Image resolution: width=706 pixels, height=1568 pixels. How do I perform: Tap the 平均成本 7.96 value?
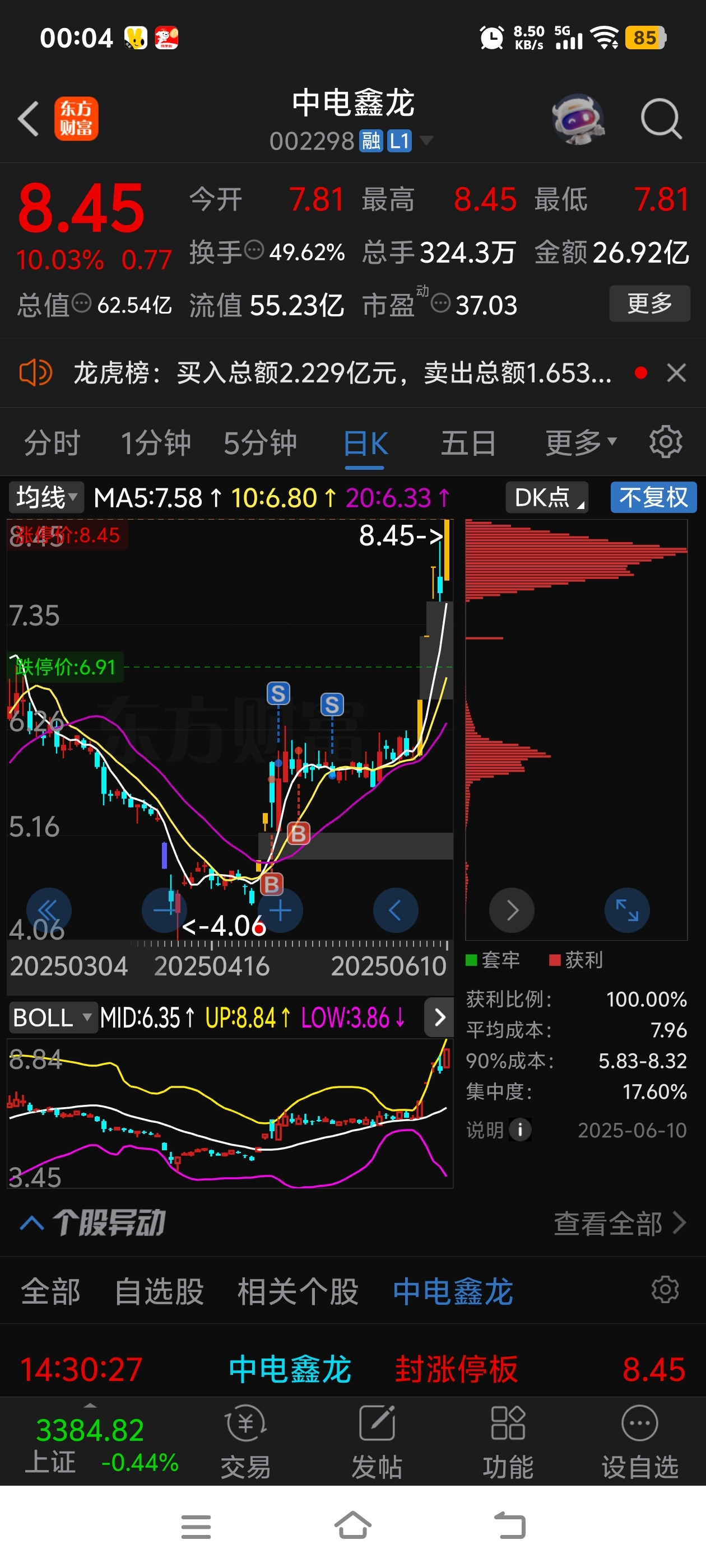click(x=668, y=1030)
